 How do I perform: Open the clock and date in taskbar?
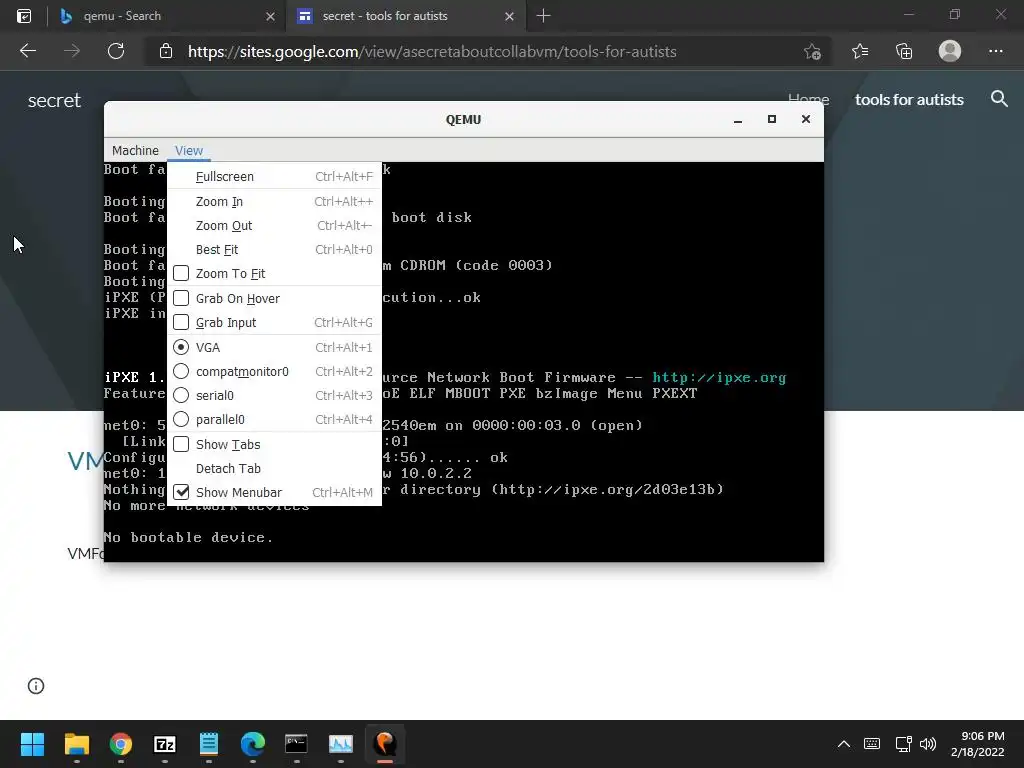pos(978,744)
